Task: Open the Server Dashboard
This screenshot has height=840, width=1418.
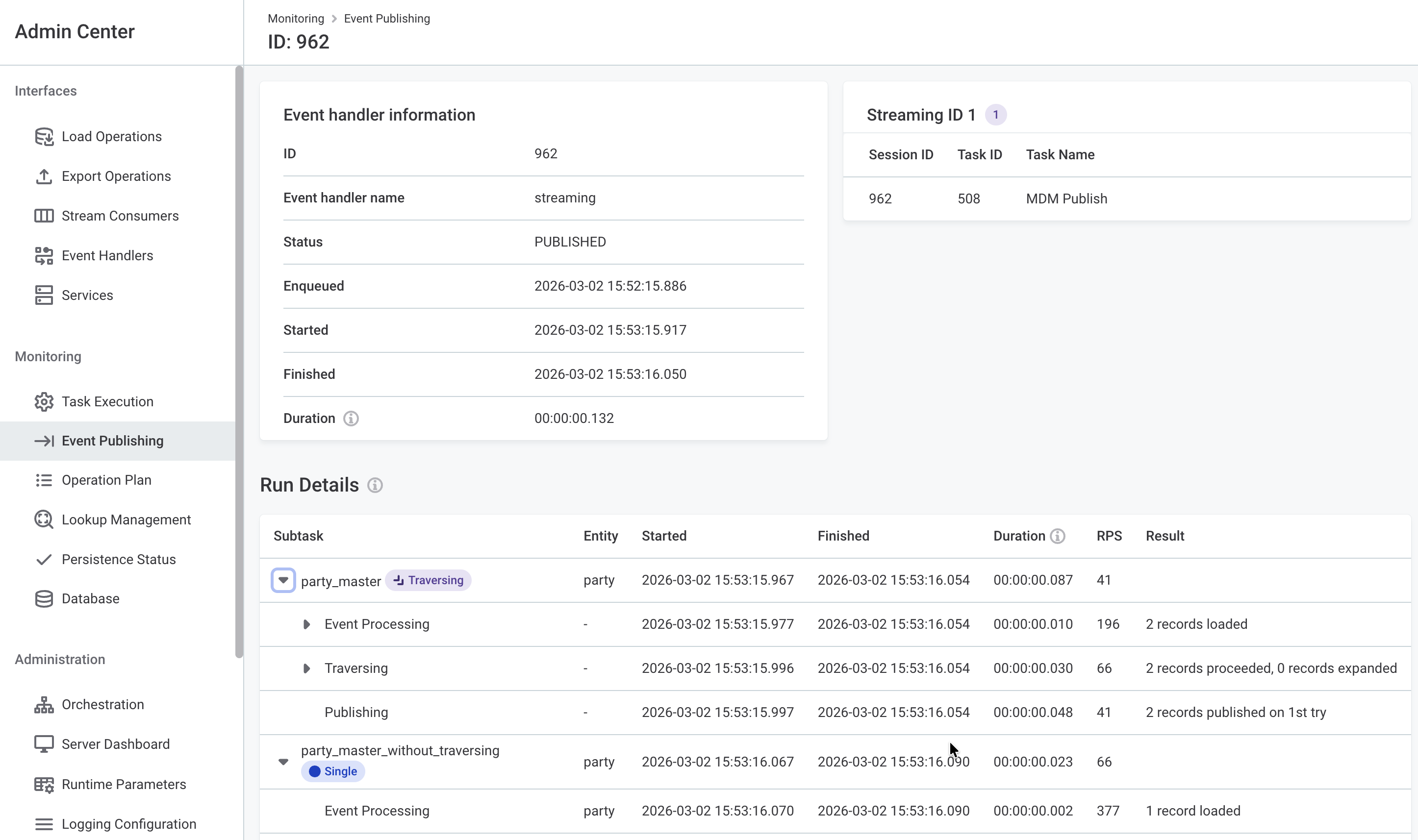Action: pyautogui.click(x=116, y=744)
